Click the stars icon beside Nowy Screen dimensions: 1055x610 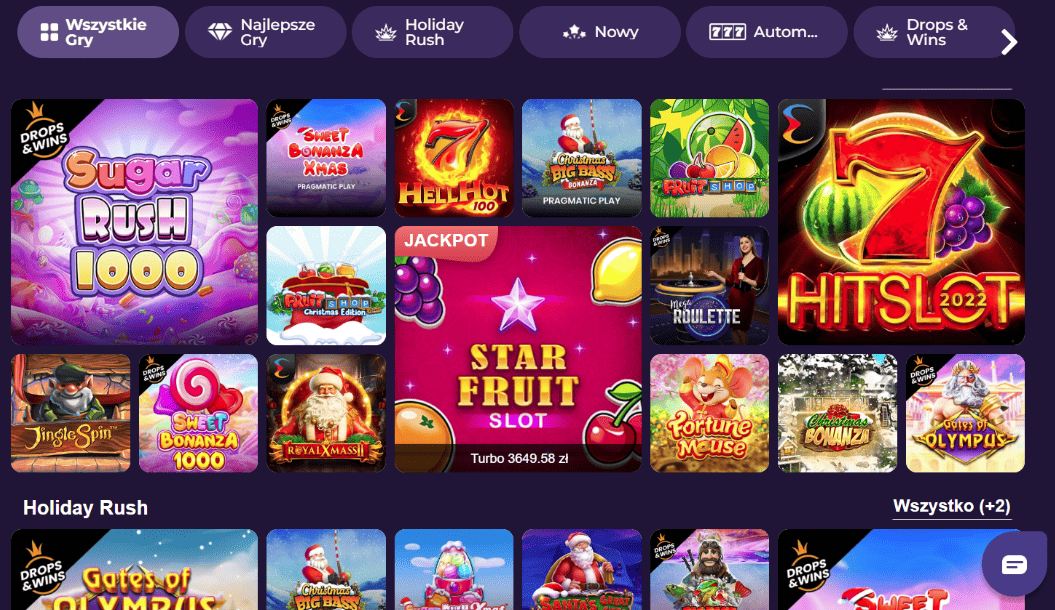pos(574,32)
